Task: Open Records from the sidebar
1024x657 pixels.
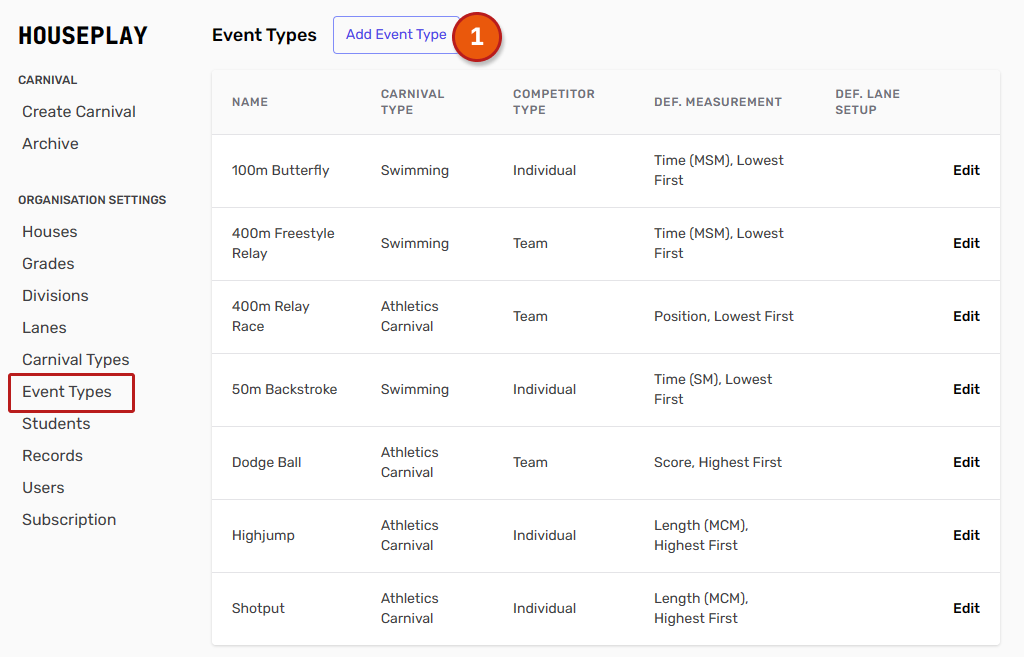Action: pyautogui.click(x=52, y=456)
